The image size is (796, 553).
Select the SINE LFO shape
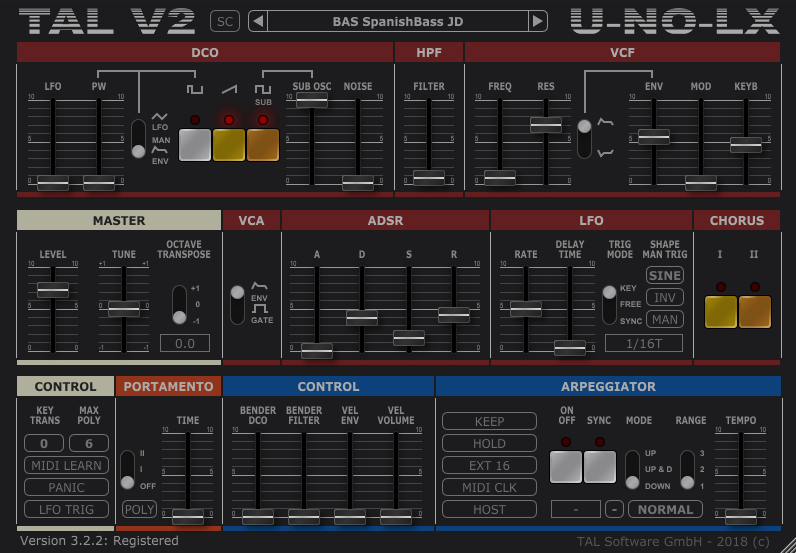click(664, 276)
